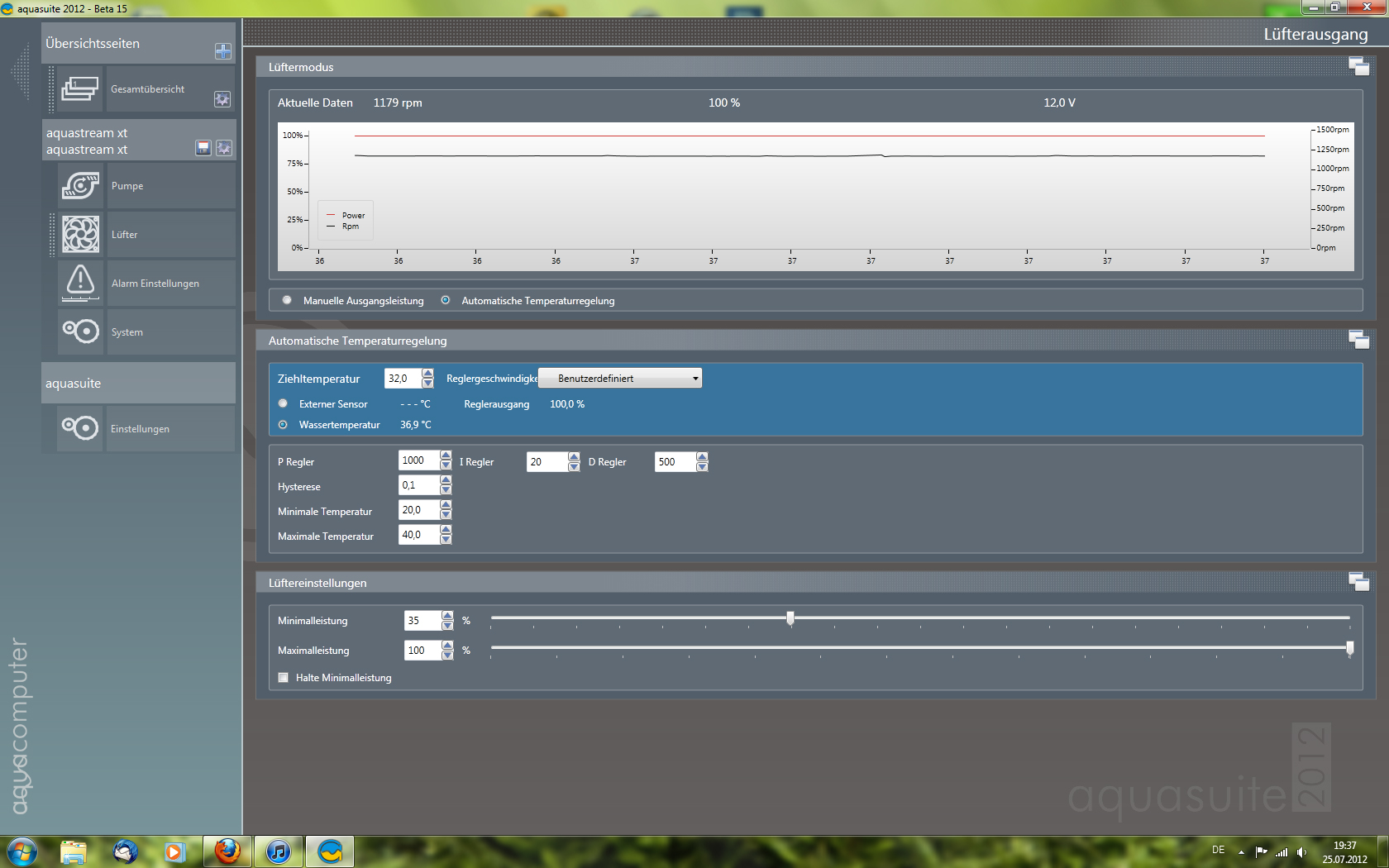
Task: Select Manuelle Ausgangsleistung radio button
Action: [x=287, y=300]
